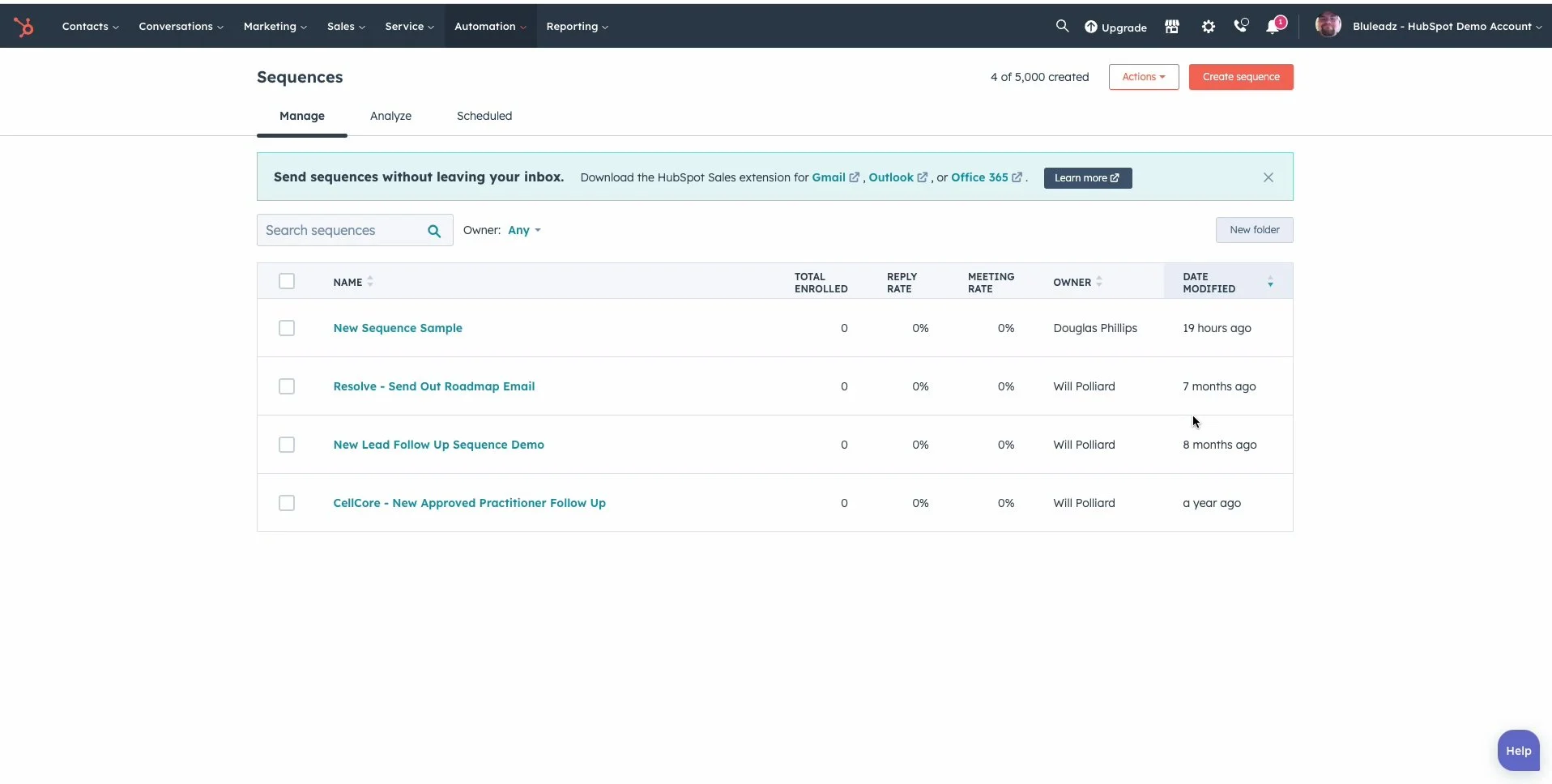The width and height of the screenshot is (1552, 784).
Task: Switch to the Scheduled tab
Action: pos(484,116)
